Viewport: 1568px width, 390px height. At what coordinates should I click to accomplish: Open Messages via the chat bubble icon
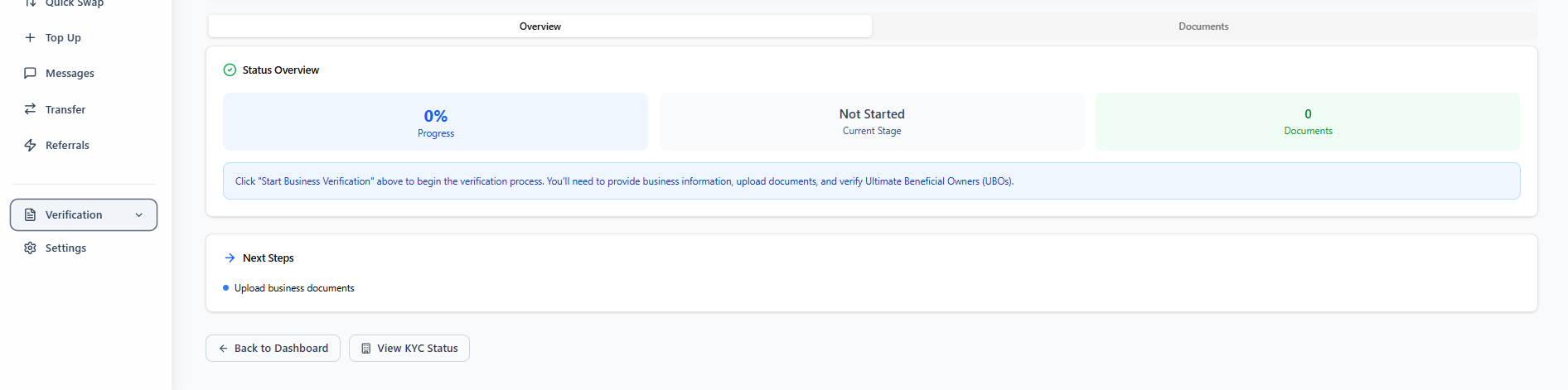pos(30,73)
